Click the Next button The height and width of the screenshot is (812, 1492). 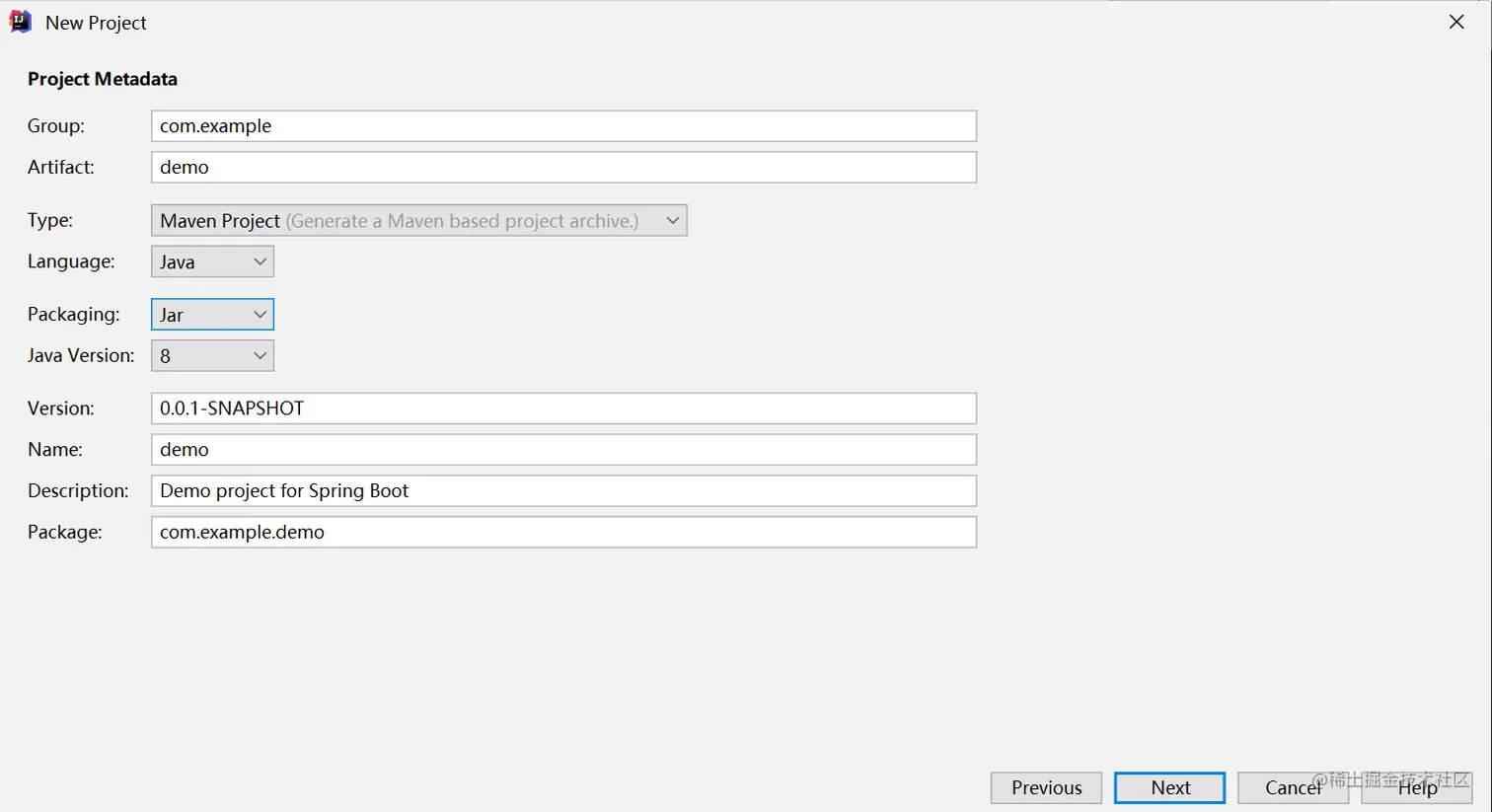1169,787
